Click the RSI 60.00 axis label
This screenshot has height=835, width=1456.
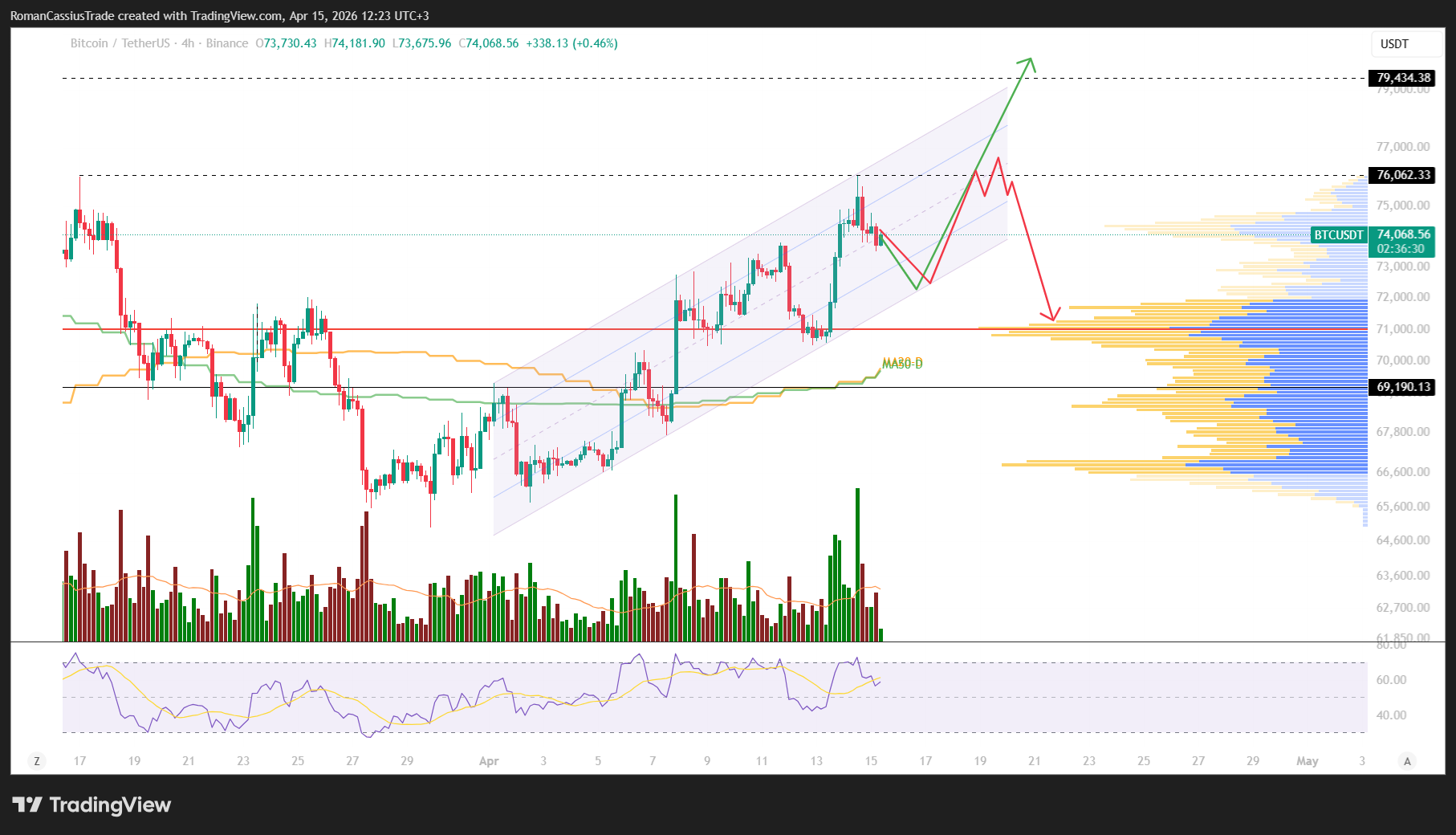pyautogui.click(x=1391, y=680)
